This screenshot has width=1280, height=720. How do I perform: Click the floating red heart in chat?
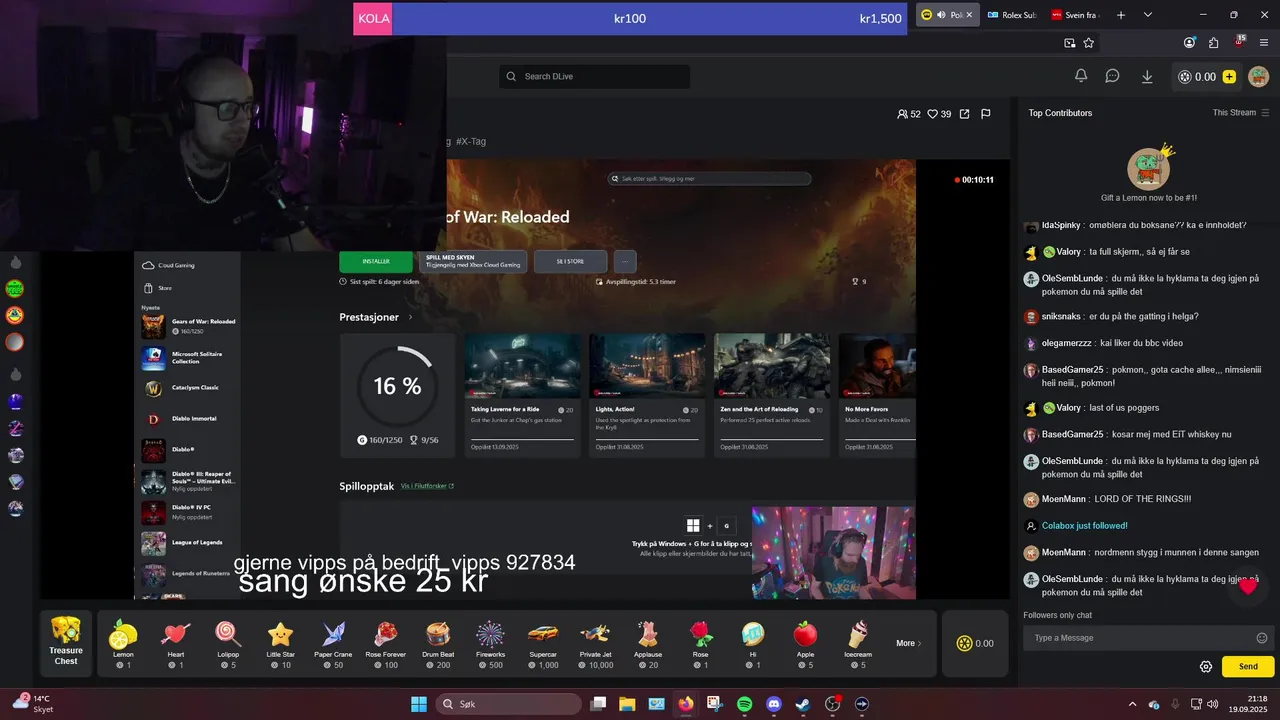click(x=1248, y=586)
